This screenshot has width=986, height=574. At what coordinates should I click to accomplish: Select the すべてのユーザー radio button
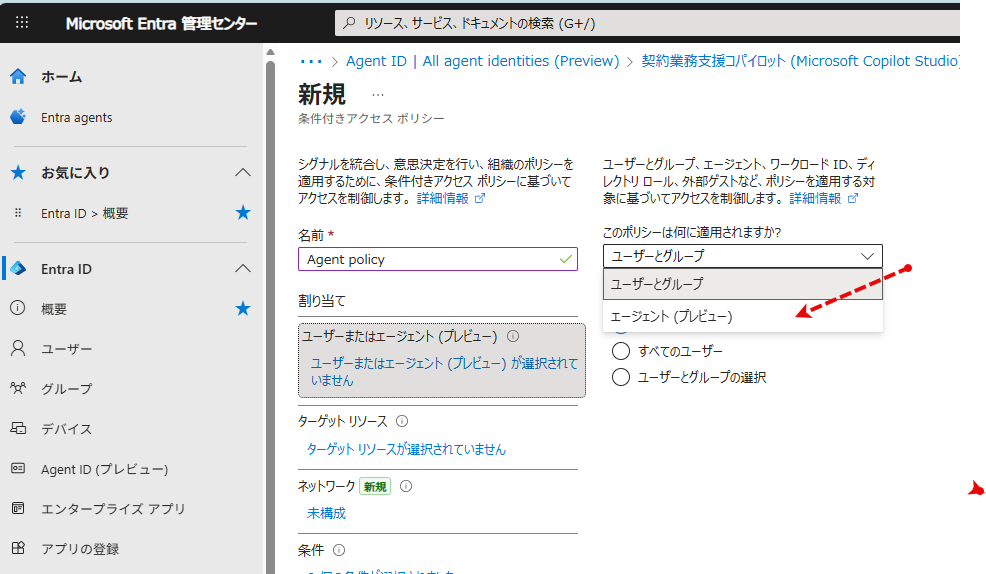621,351
